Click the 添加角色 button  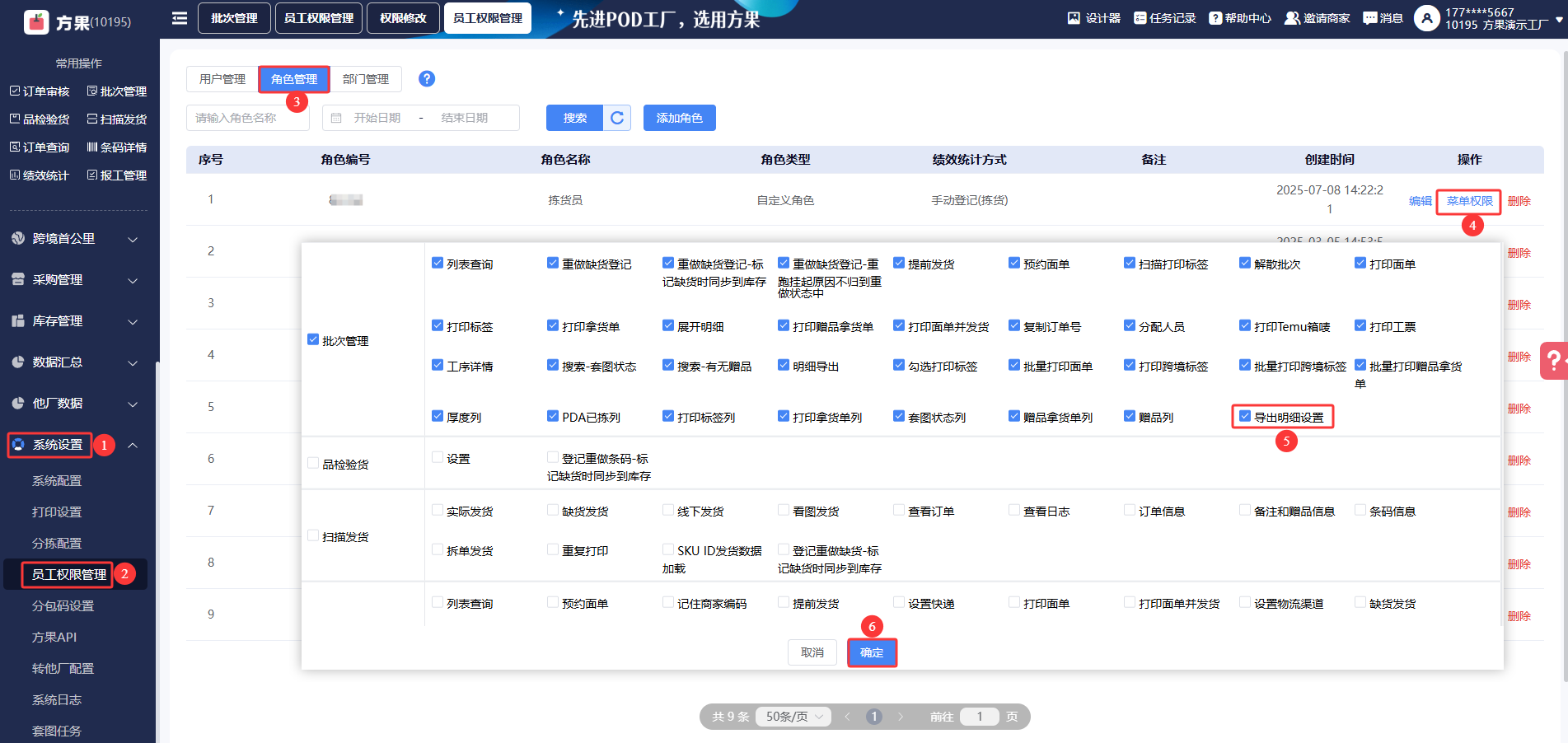(679, 118)
